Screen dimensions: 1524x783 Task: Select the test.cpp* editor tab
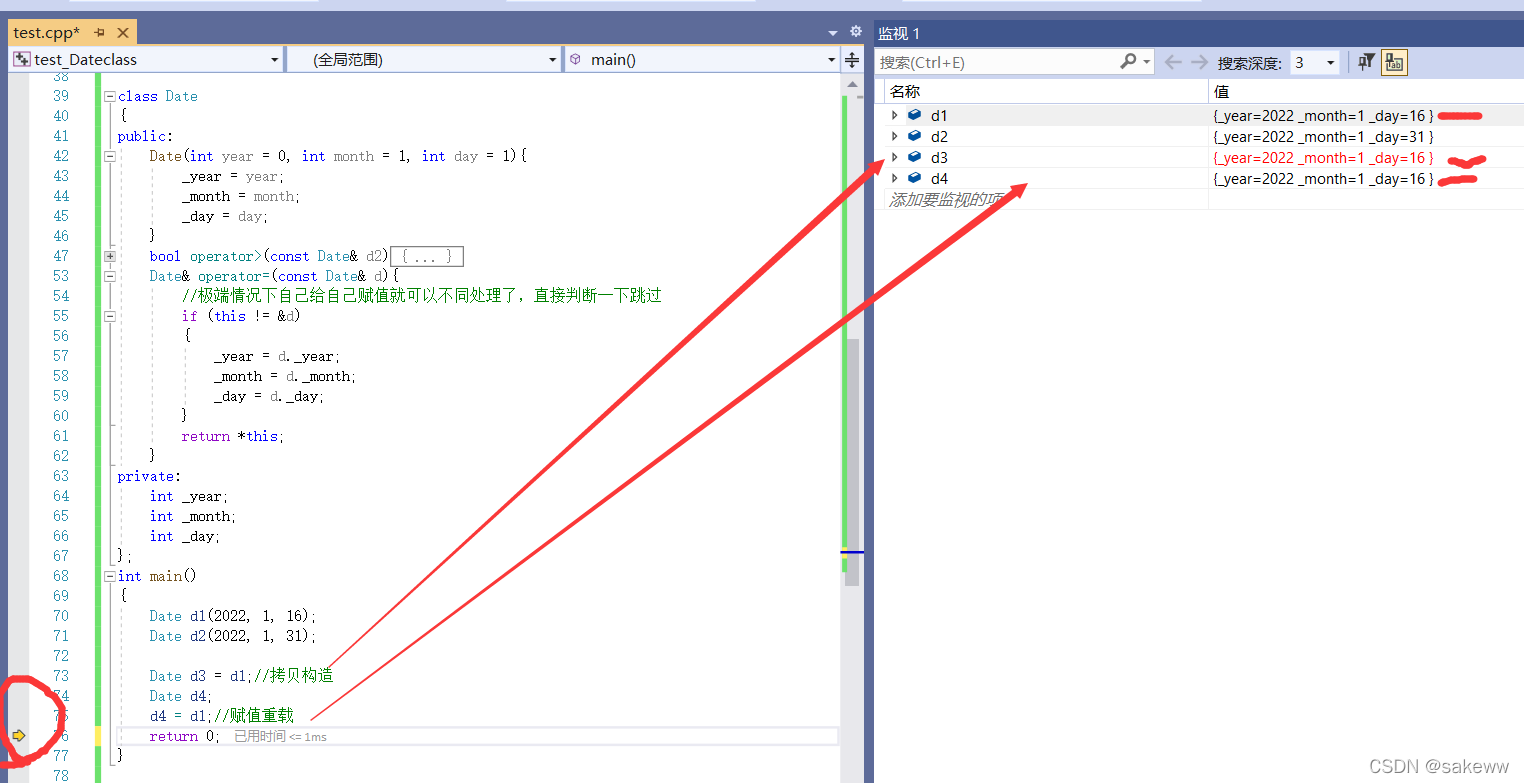click(x=46, y=33)
